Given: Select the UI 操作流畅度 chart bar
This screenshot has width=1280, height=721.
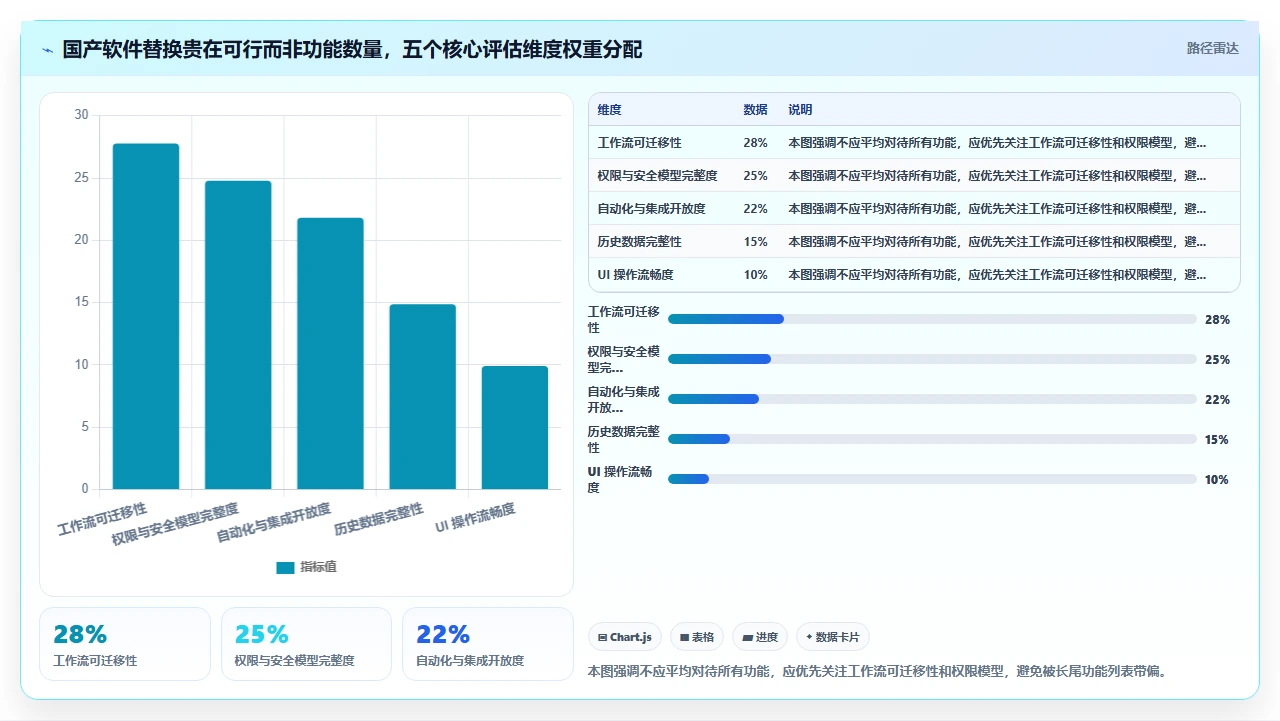Looking at the screenshot, I should [x=515, y=428].
